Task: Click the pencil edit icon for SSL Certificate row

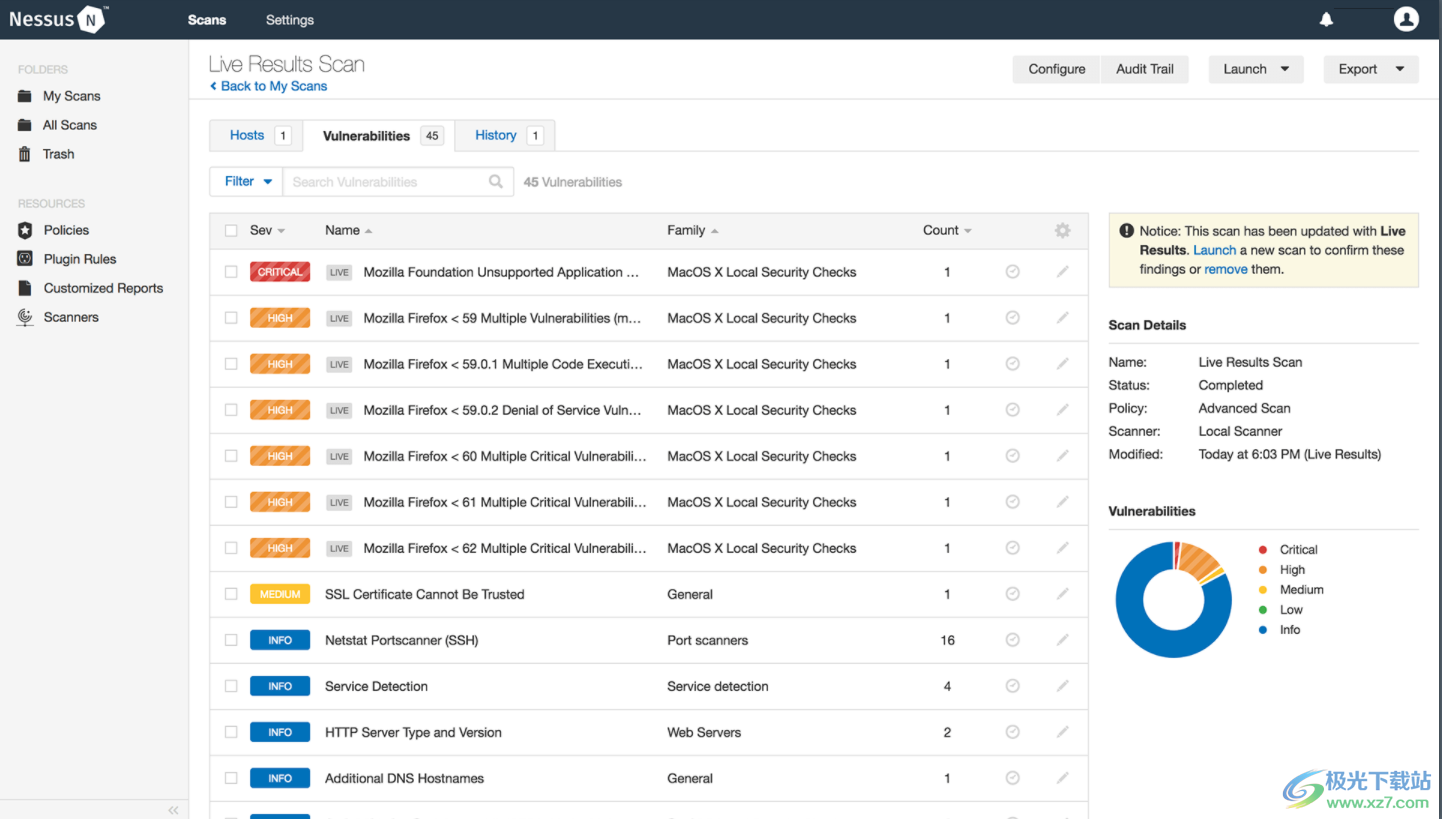Action: tap(1062, 594)
